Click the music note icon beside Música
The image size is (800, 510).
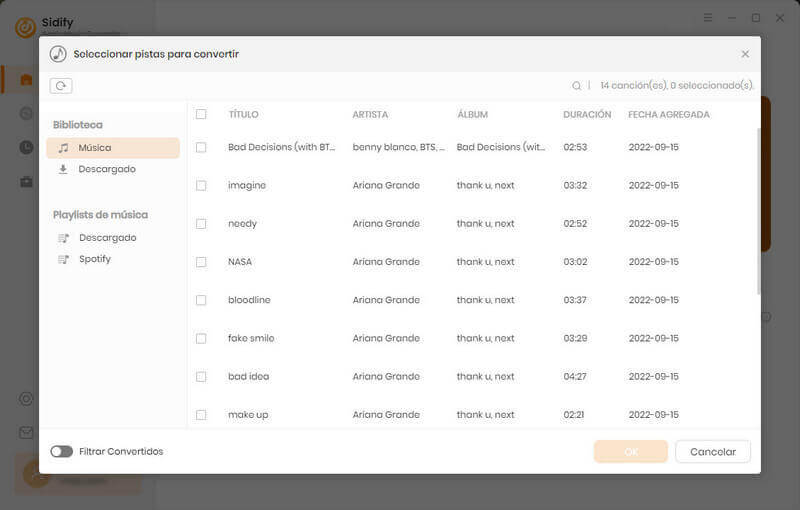click(63, 148)
